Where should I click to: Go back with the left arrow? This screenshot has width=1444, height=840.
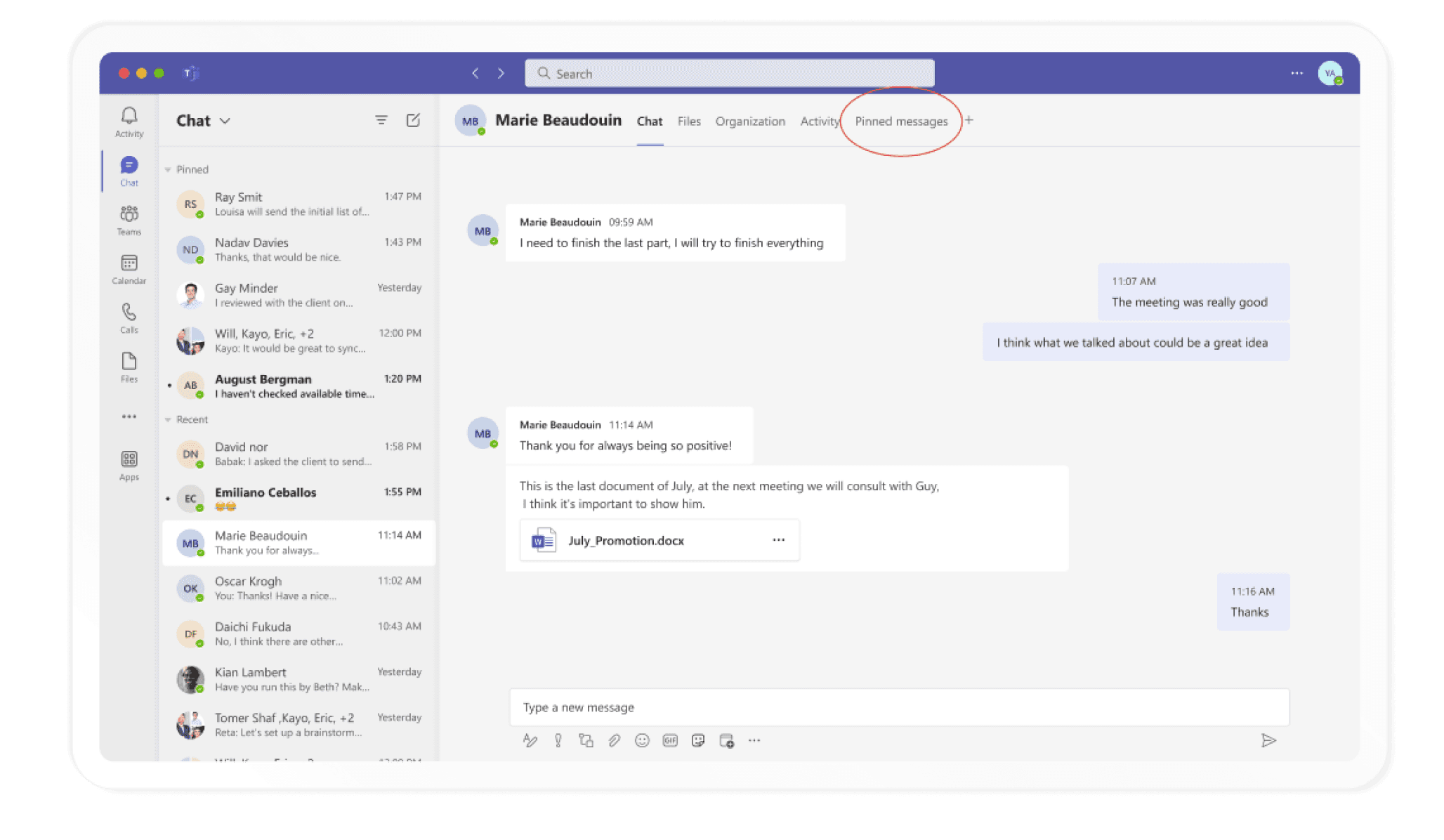point(475,73)
